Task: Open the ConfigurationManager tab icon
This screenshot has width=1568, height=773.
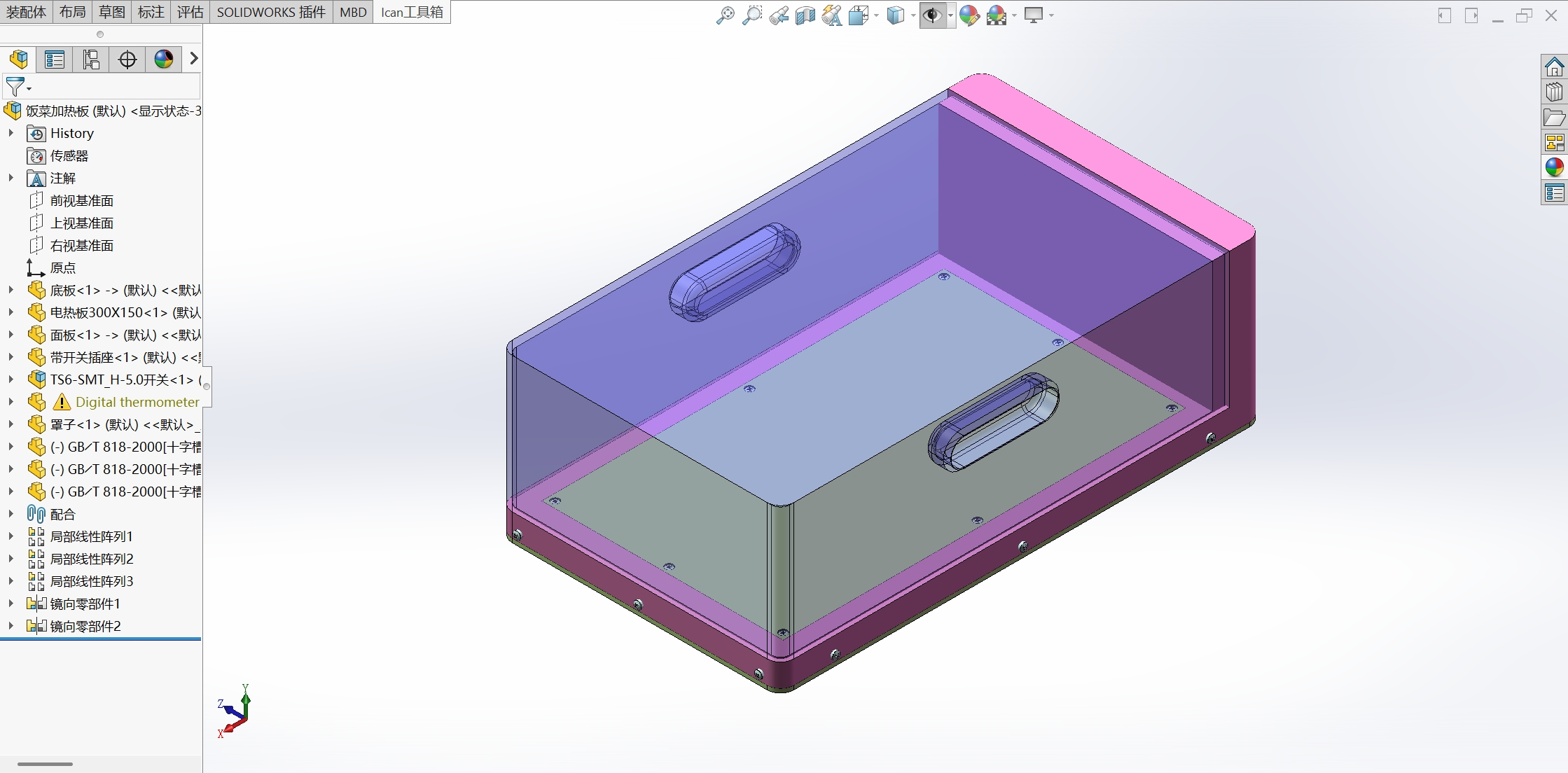Action: click(x=91, y=60)
